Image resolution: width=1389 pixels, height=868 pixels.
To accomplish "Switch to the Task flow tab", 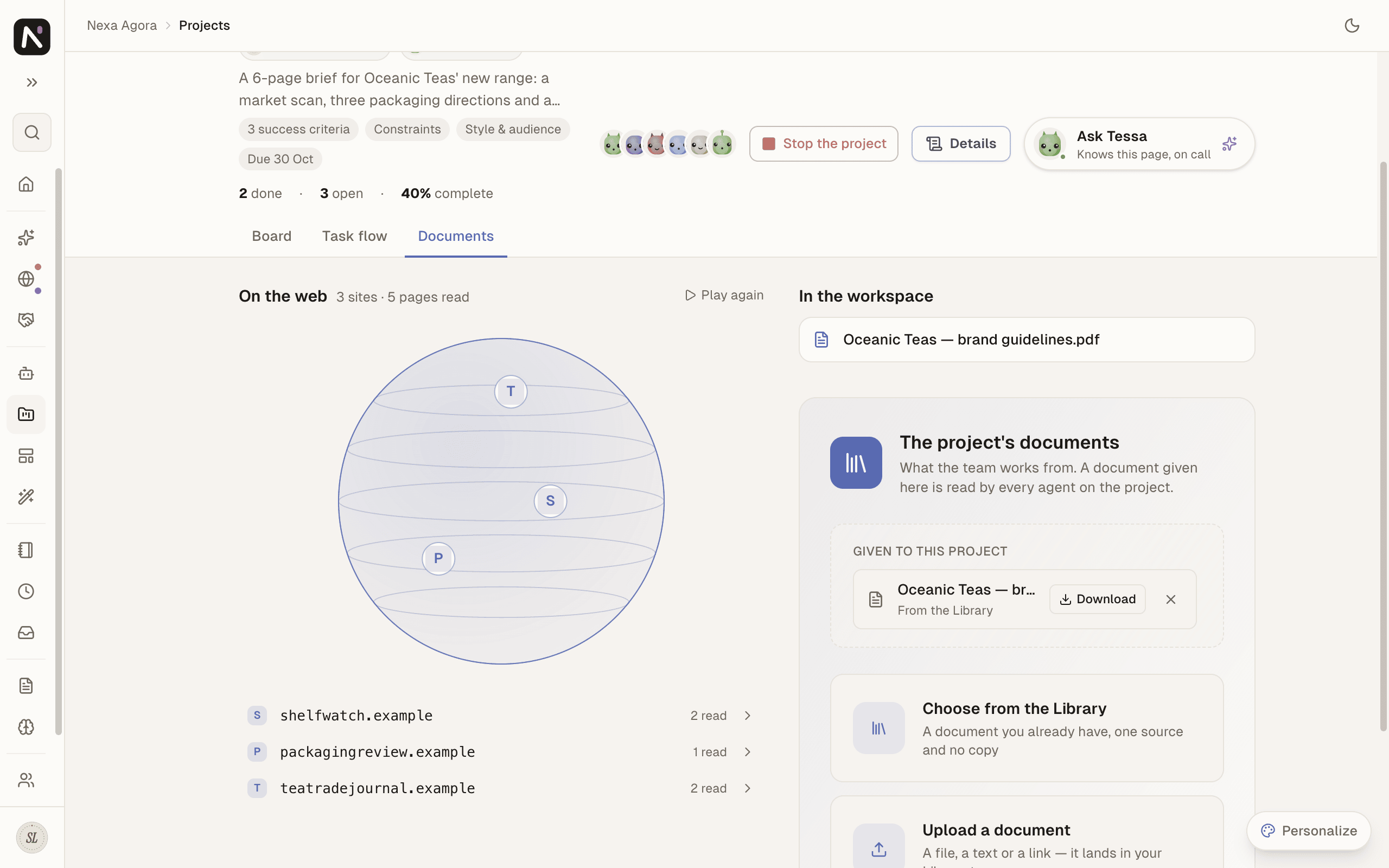I will pos(354,236).
